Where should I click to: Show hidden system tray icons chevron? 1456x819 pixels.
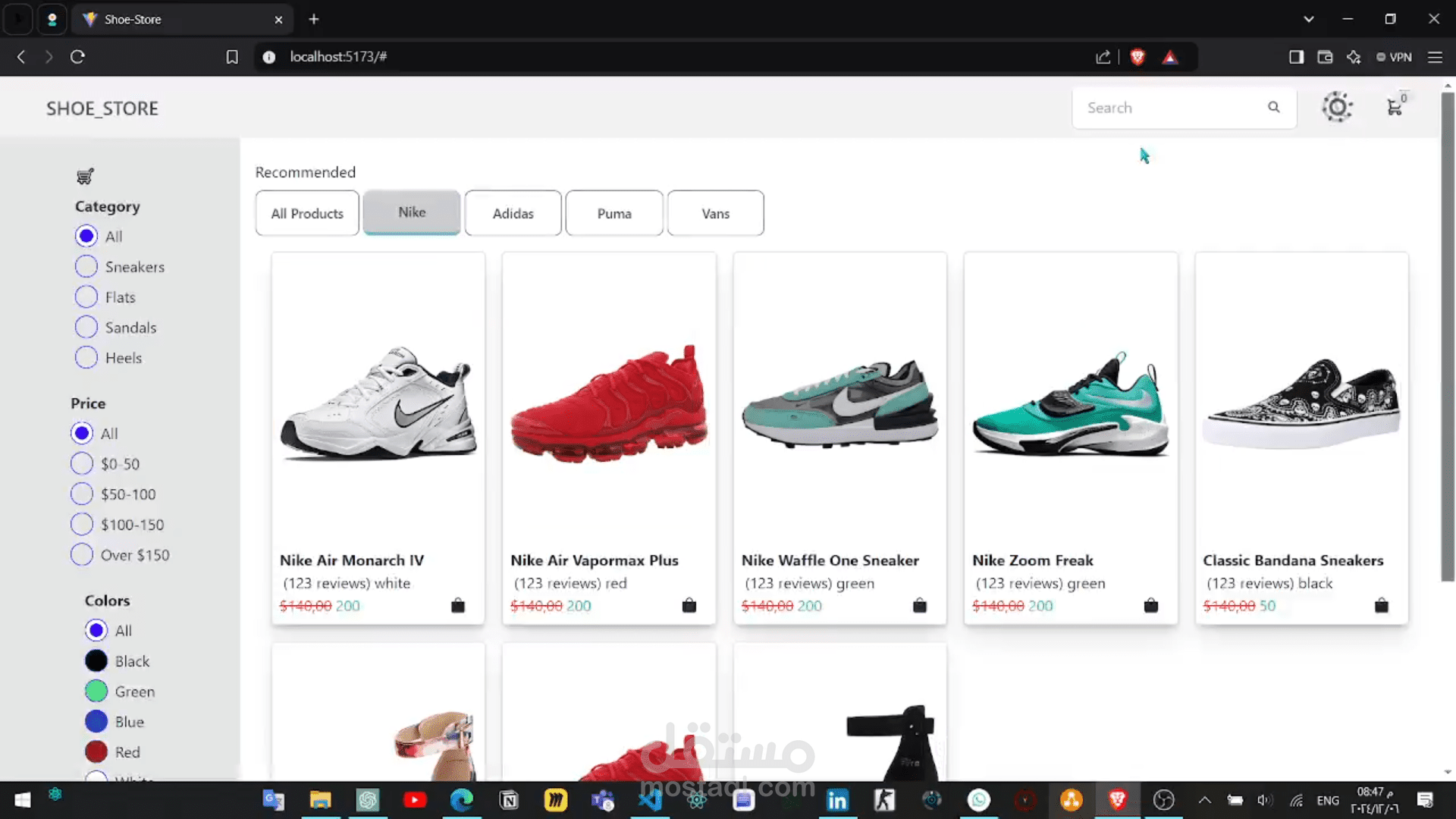1204,800
